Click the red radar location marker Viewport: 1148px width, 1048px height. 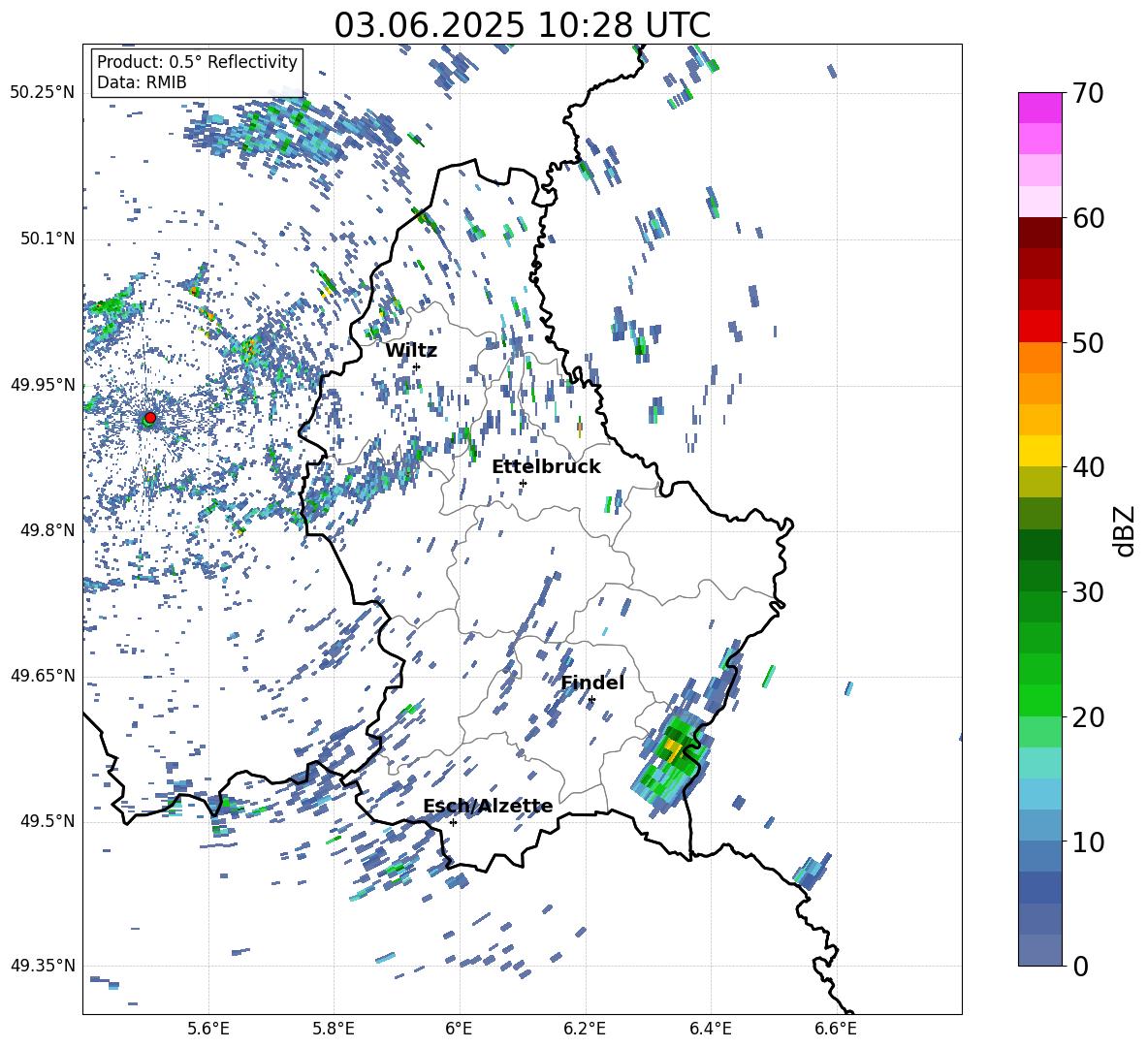point(150,418)
